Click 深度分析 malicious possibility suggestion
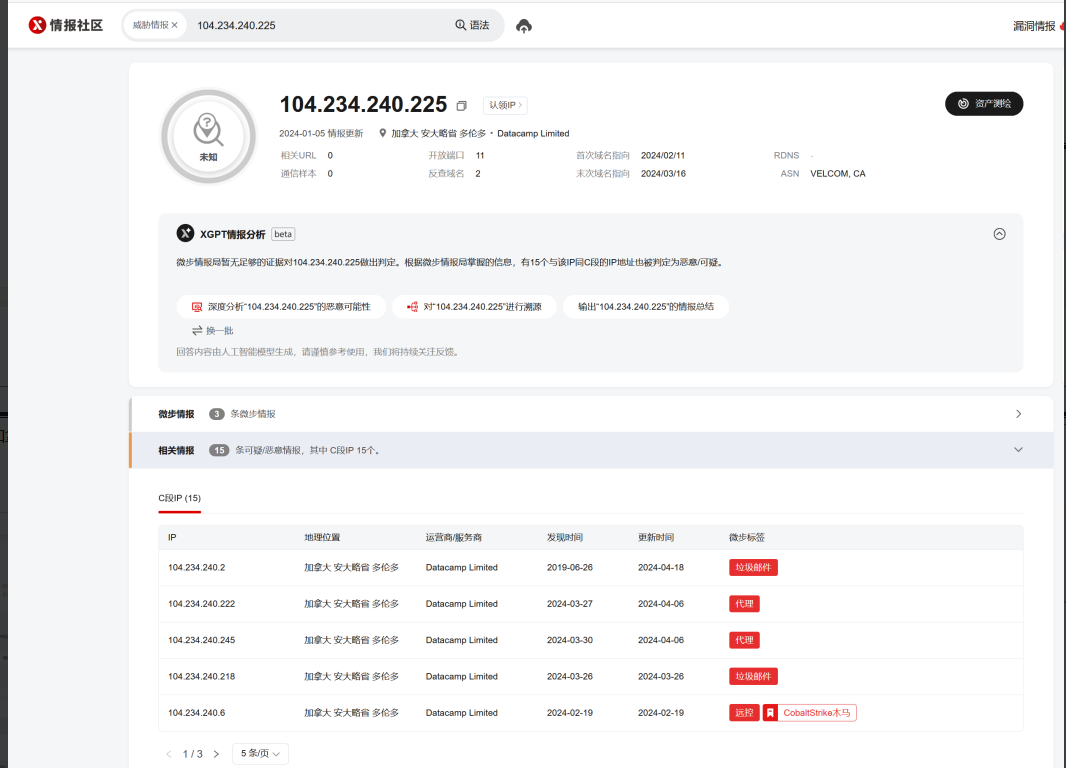Image resolution: width=1066 pixels, height=768 pixels. pyautogui.click(x=281, y=307)
